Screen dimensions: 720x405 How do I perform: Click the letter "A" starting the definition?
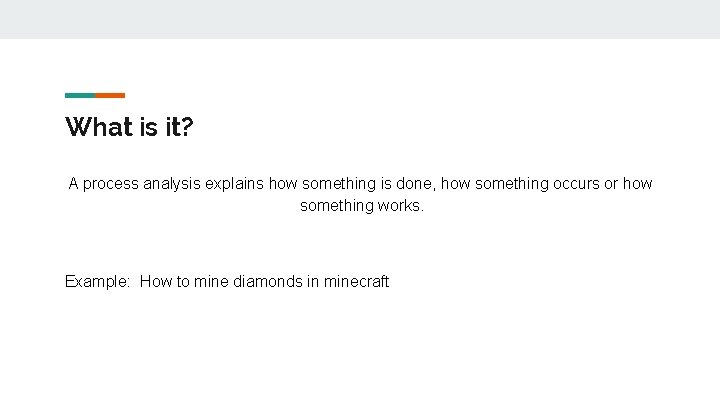point(74,184)
